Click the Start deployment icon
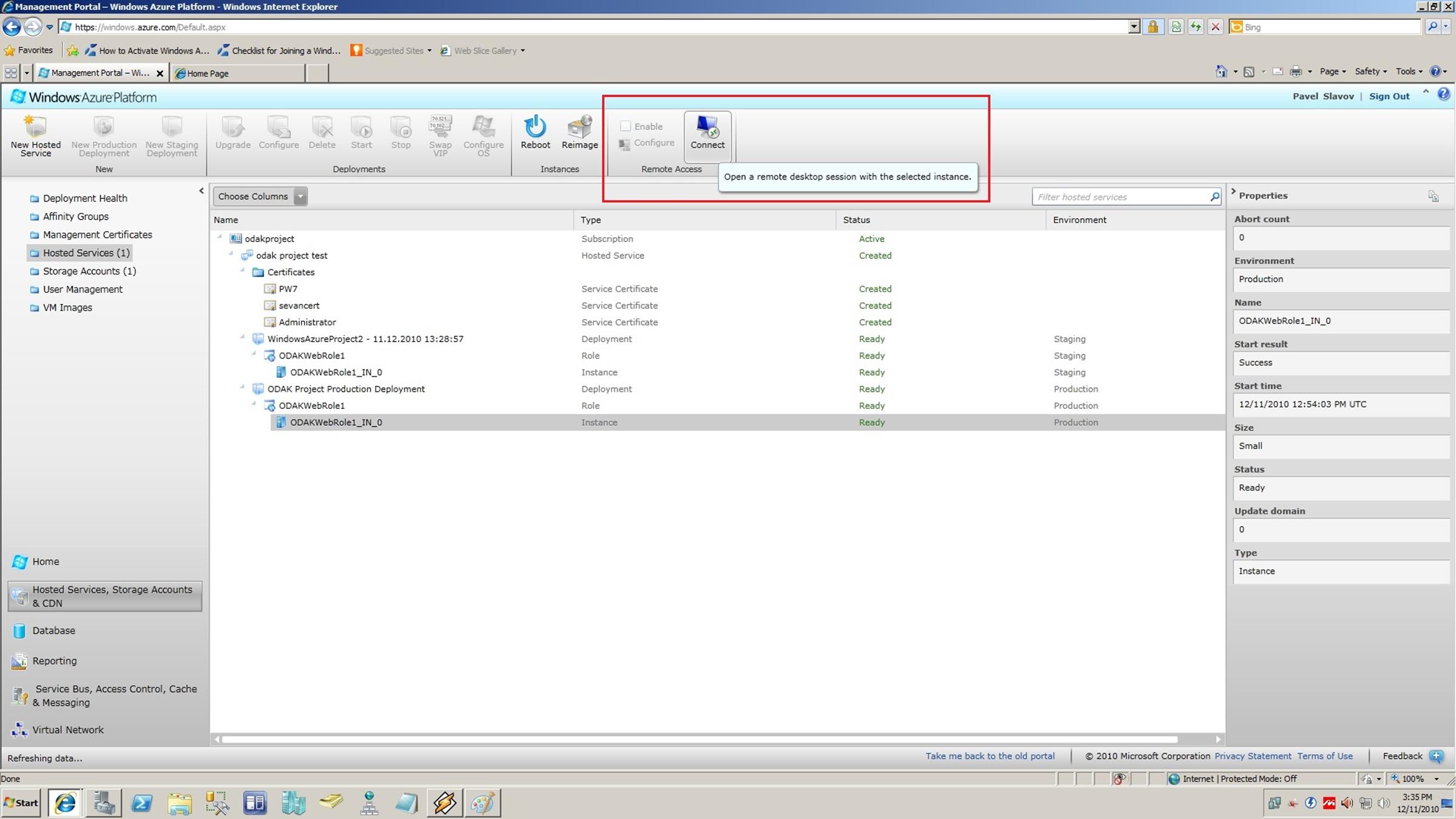 click(x=361, y=126)
